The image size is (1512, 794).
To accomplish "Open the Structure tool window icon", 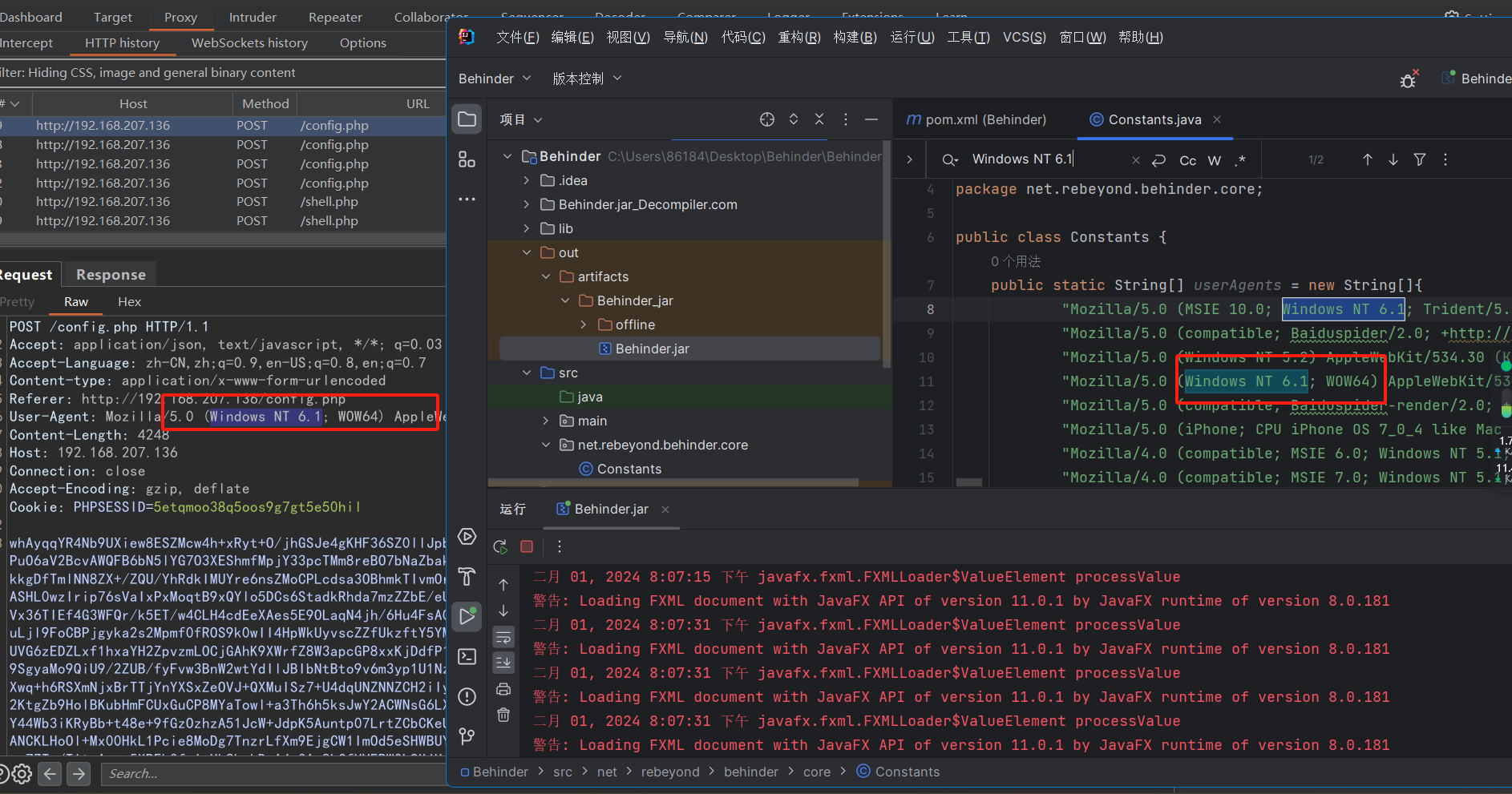I will 467,159.
